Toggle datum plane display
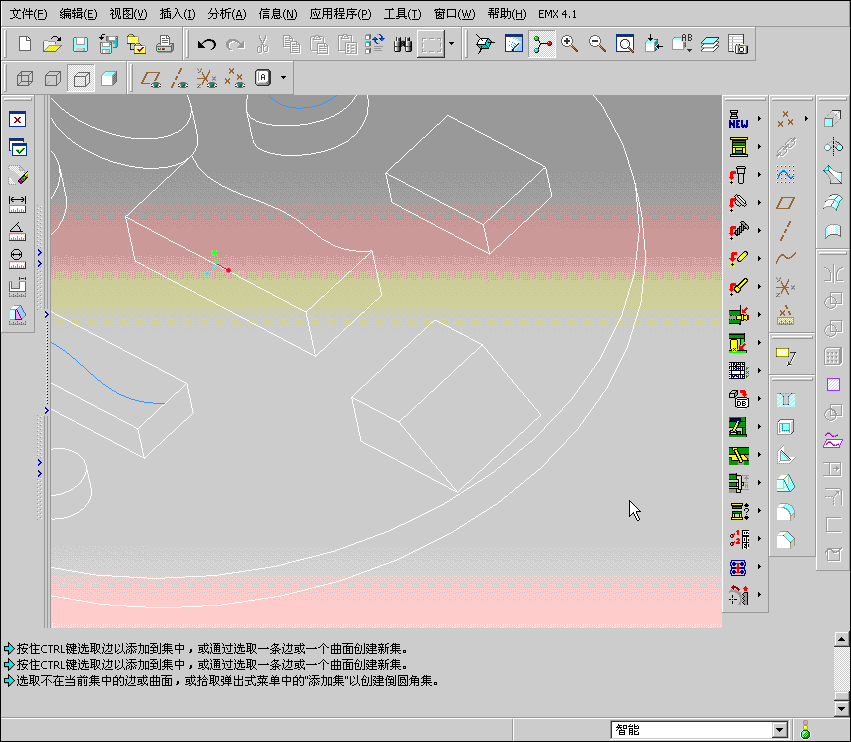The image size is (851, 742). coord(151,78)
